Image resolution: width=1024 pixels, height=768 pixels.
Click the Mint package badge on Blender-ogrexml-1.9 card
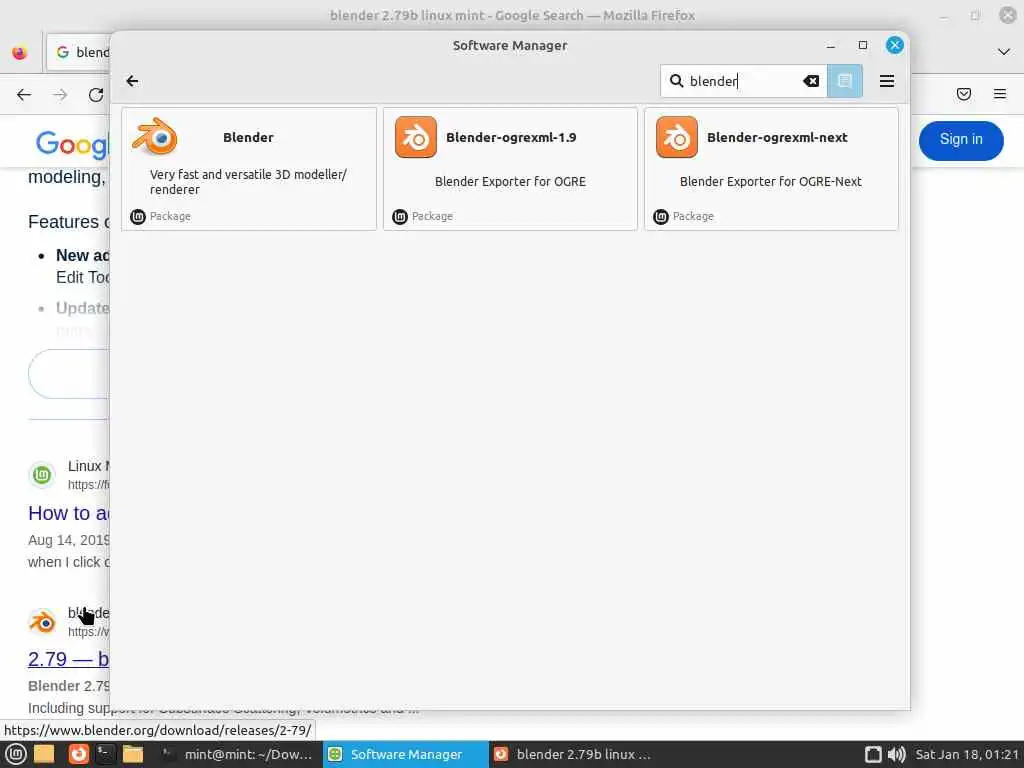[x=400, y=216]
